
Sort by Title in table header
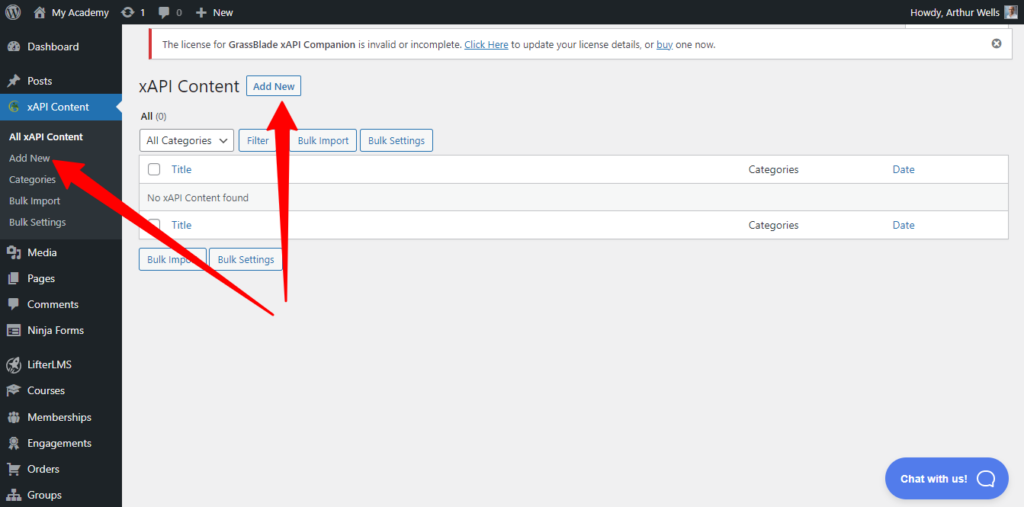182,169
